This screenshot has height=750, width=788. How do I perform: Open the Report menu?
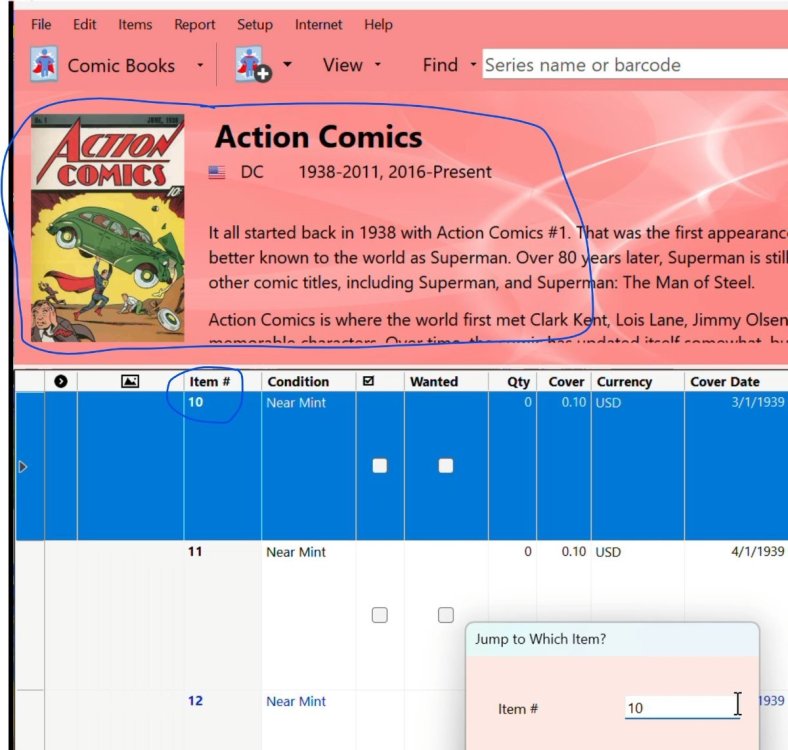[x=194, y=24]
